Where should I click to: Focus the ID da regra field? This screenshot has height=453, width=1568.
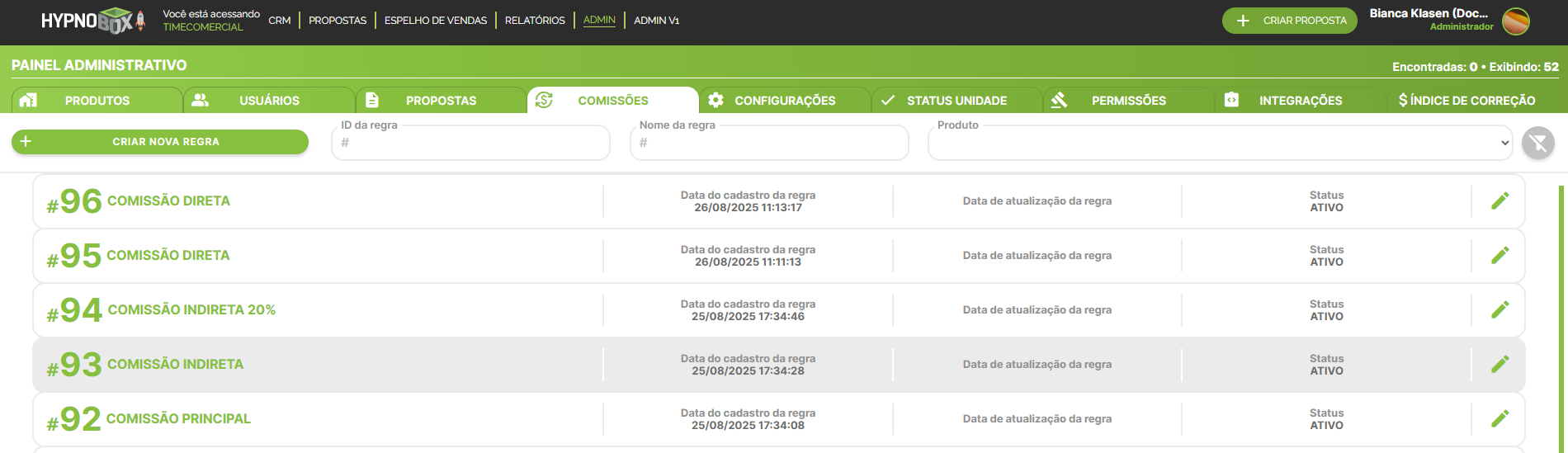tap(471, 143)
